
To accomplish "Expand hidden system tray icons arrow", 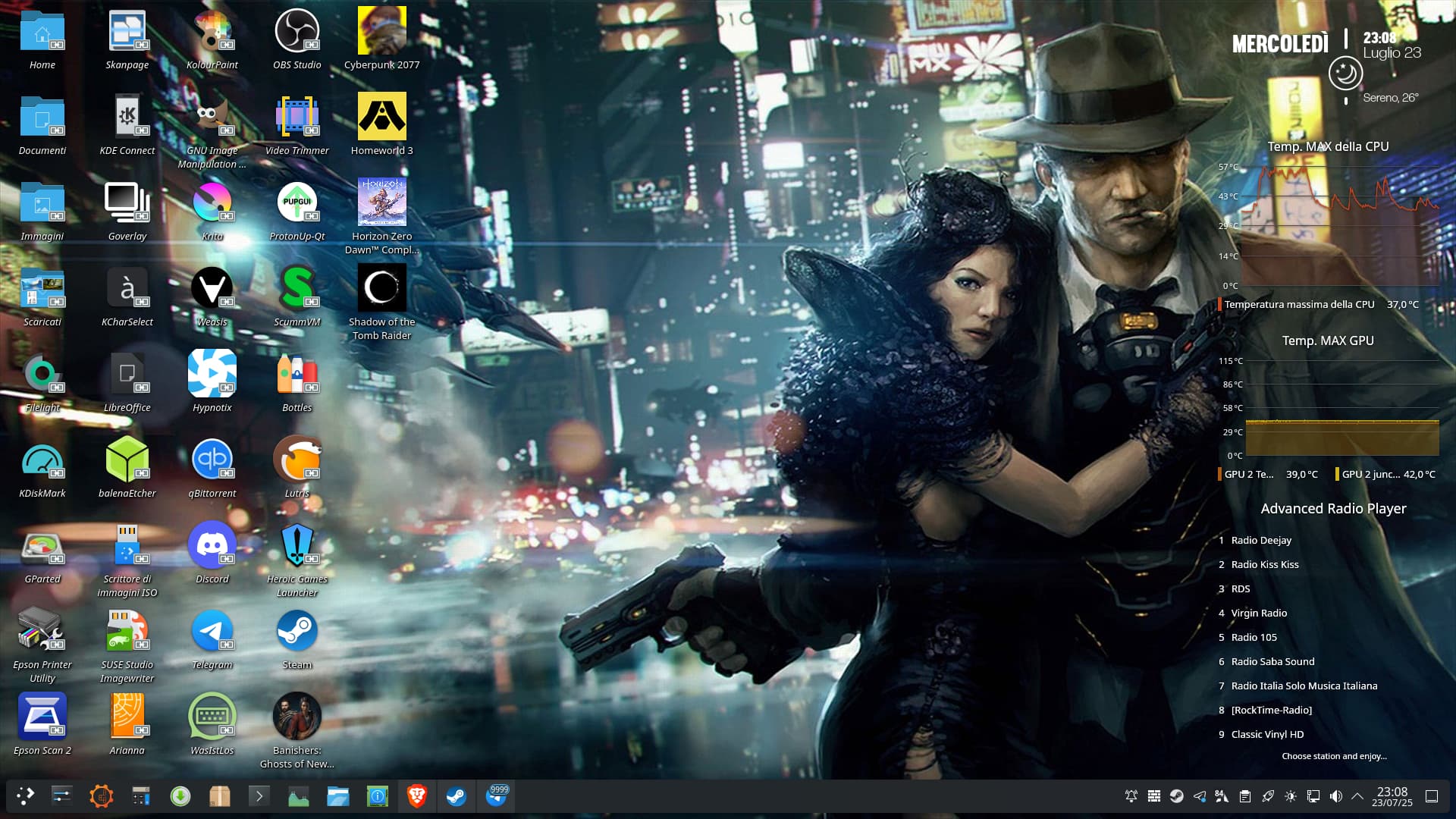I will coord(1357,796).
